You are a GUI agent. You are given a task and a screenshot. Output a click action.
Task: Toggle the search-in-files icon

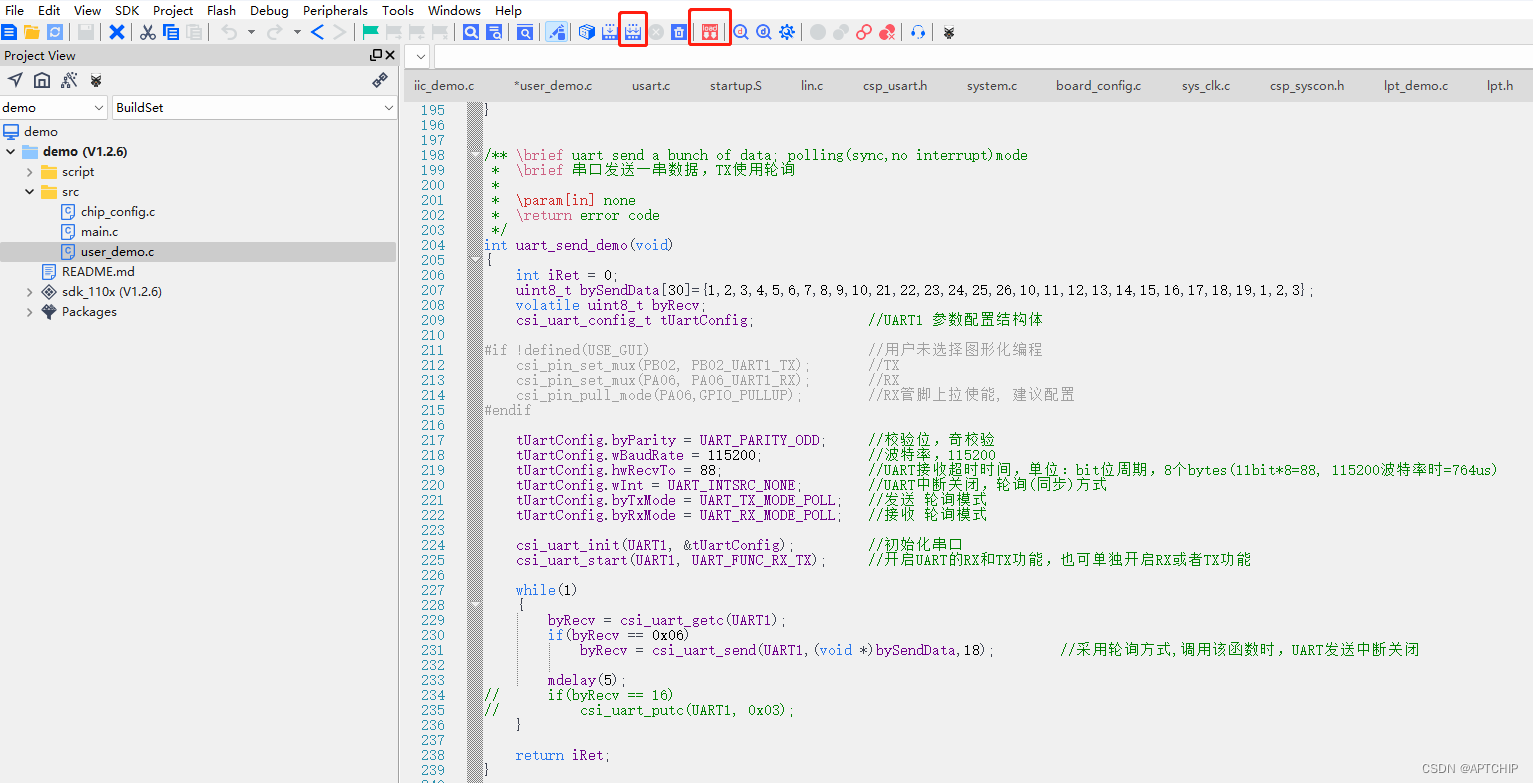494,31
